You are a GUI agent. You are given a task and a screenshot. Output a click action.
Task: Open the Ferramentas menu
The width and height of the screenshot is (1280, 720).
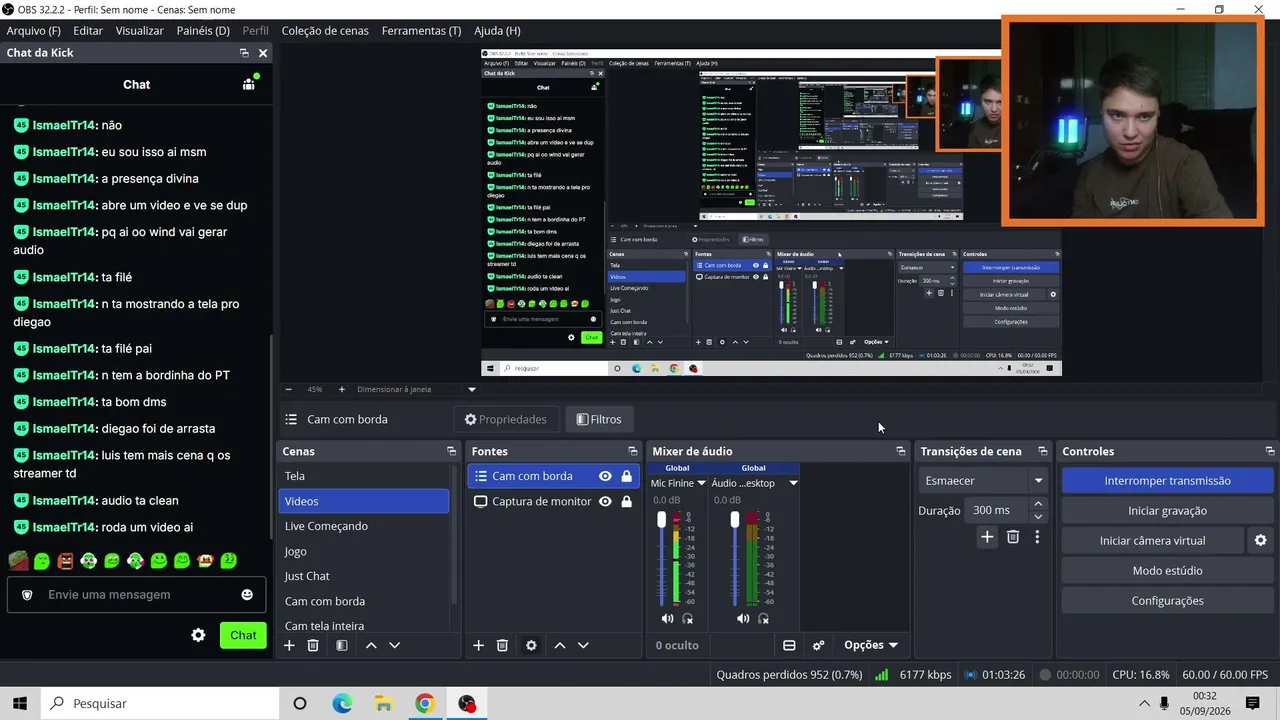[421, 30]
